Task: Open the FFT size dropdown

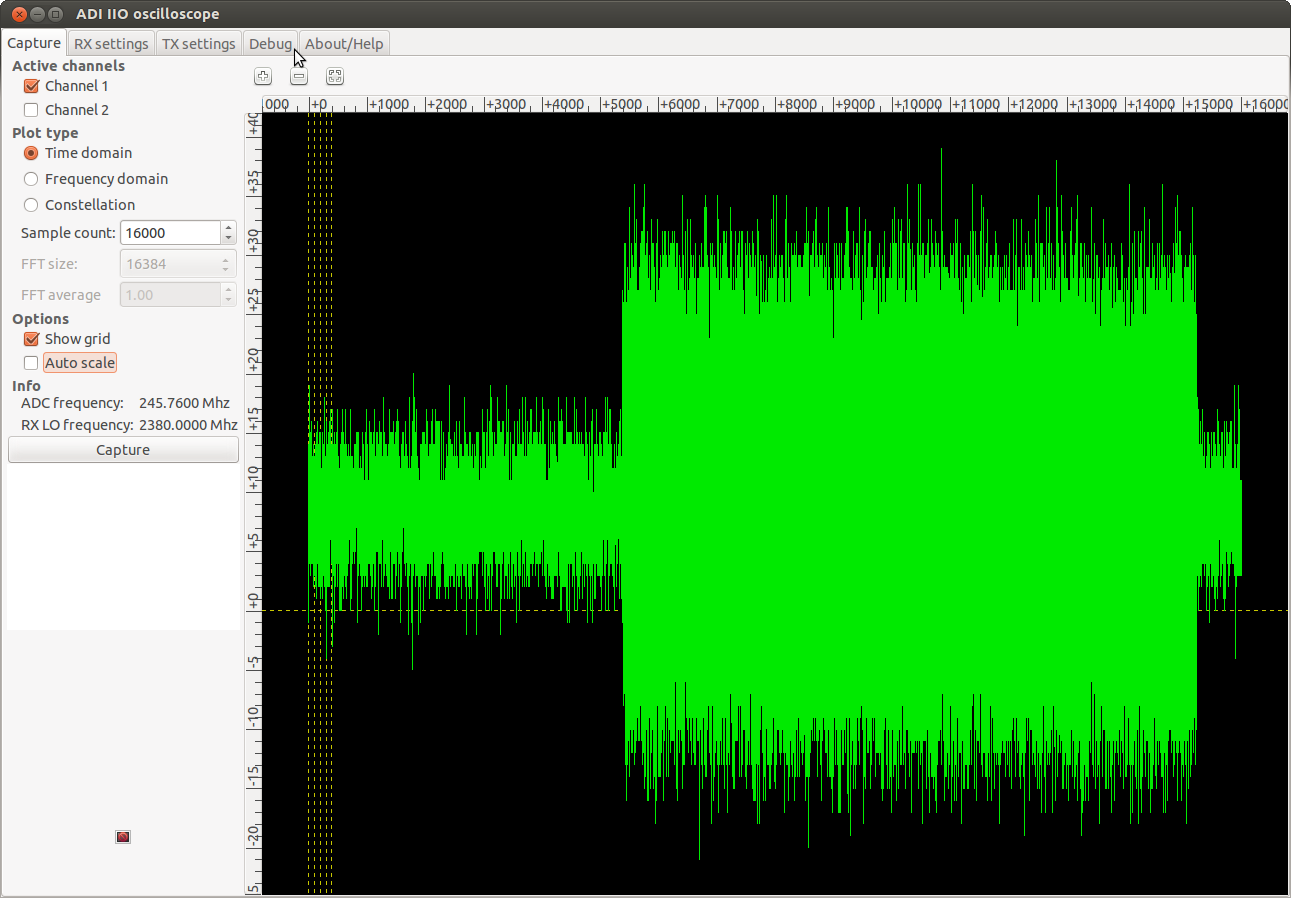Action: 178,264
